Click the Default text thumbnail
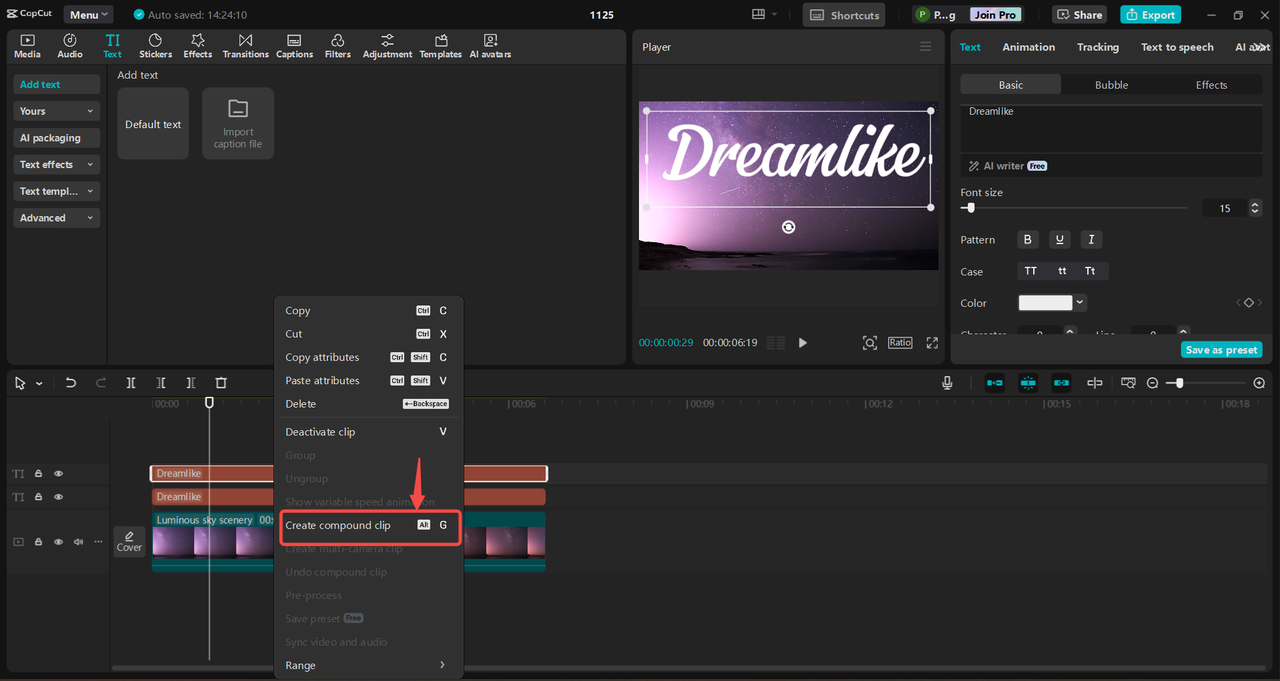The image size is (1280, 681). pyautogui.click(x=153, y=124)
